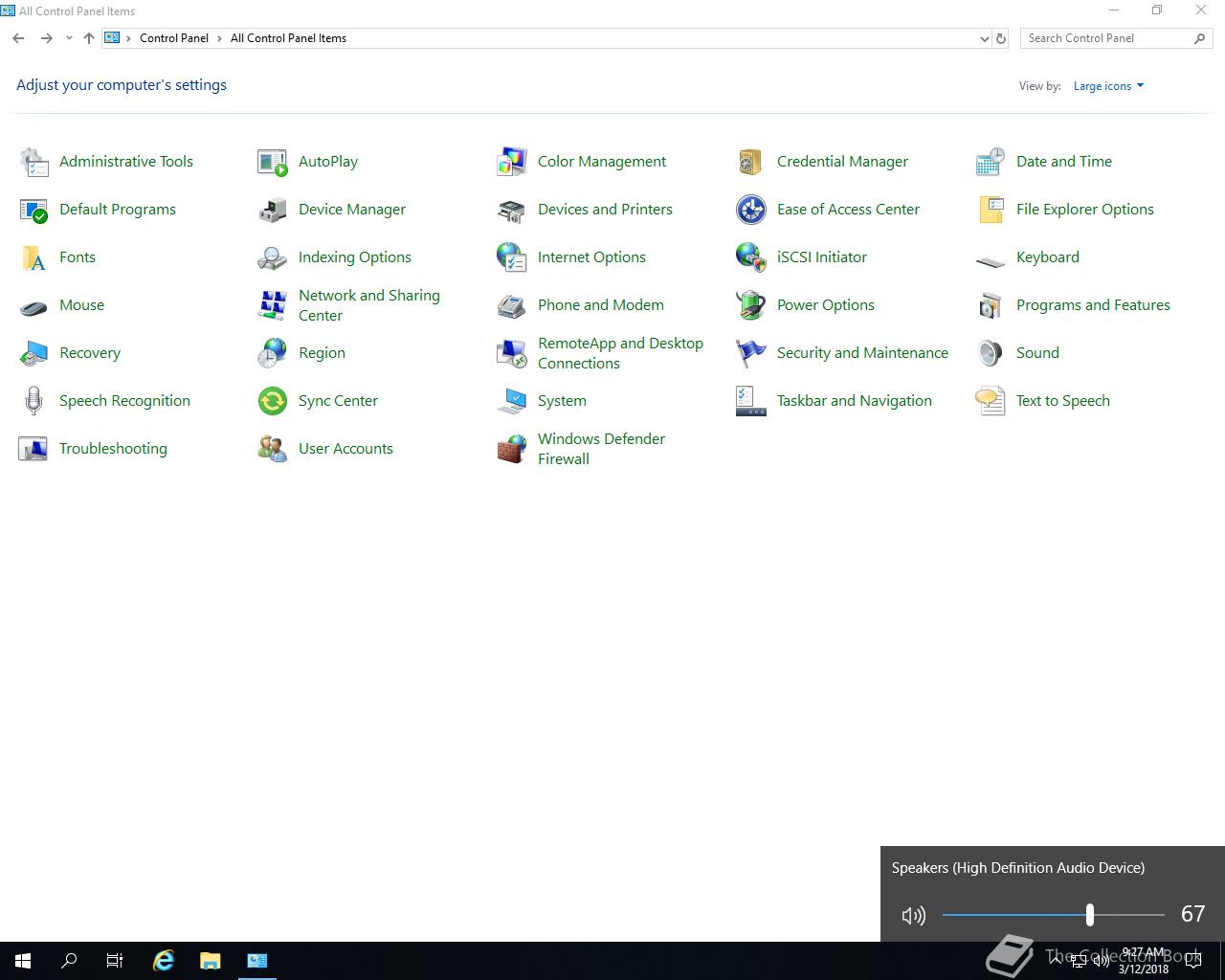Image resolution: width=1225 pixels, height=980 pixels.
Task: Select the Control Panel taskbar button
Action: pyautogui.click(x=257, y=961)
